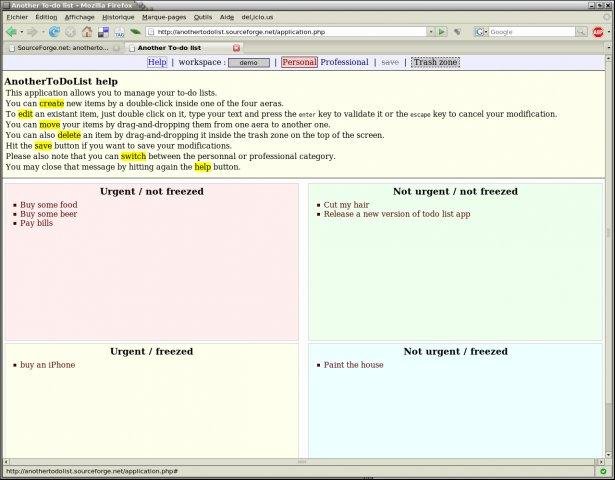The width and height of the screenshot is (615, 480).
Task: Click the 'AnotherToDoList help' title
Action: 61,82
